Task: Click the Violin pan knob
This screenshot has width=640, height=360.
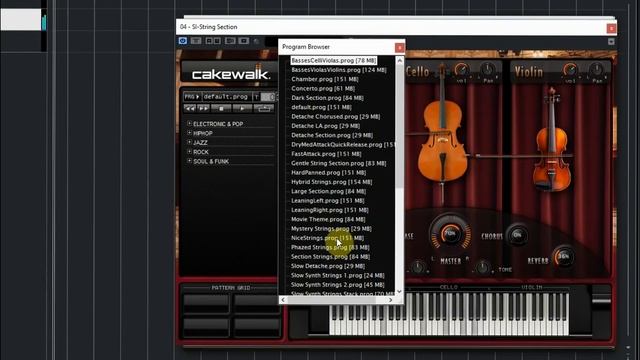Action: 597,70
